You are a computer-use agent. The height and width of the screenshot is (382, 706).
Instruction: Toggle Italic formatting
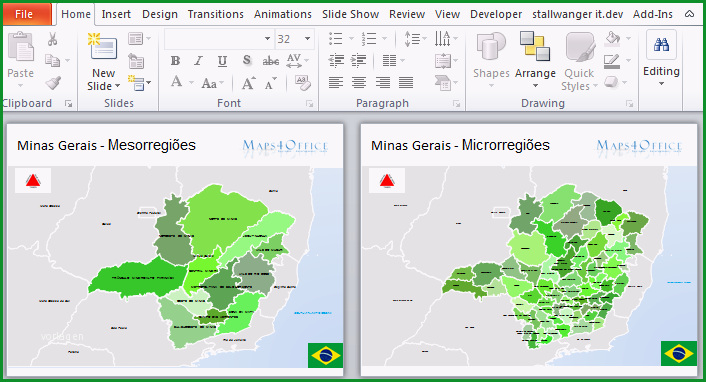[199, 60]
